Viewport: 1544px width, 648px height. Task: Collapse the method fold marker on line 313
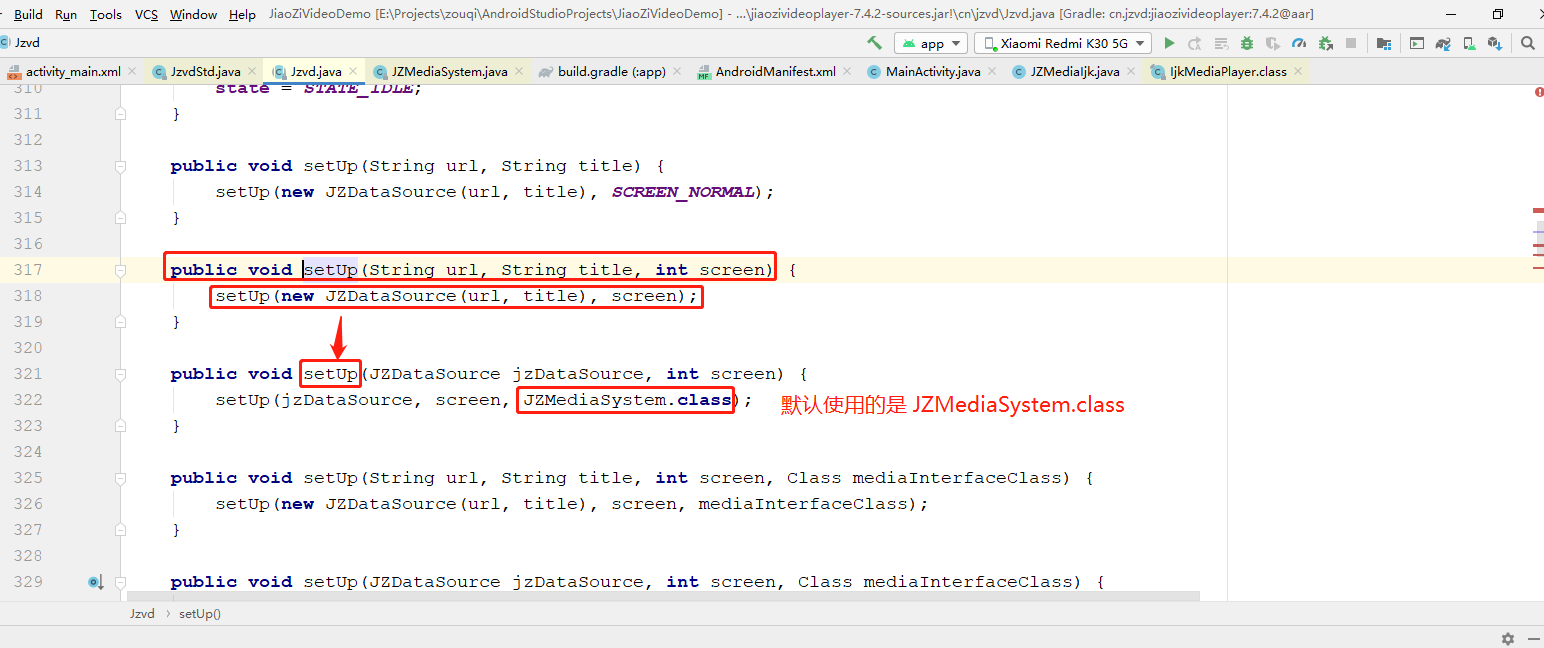coord(120,166)
